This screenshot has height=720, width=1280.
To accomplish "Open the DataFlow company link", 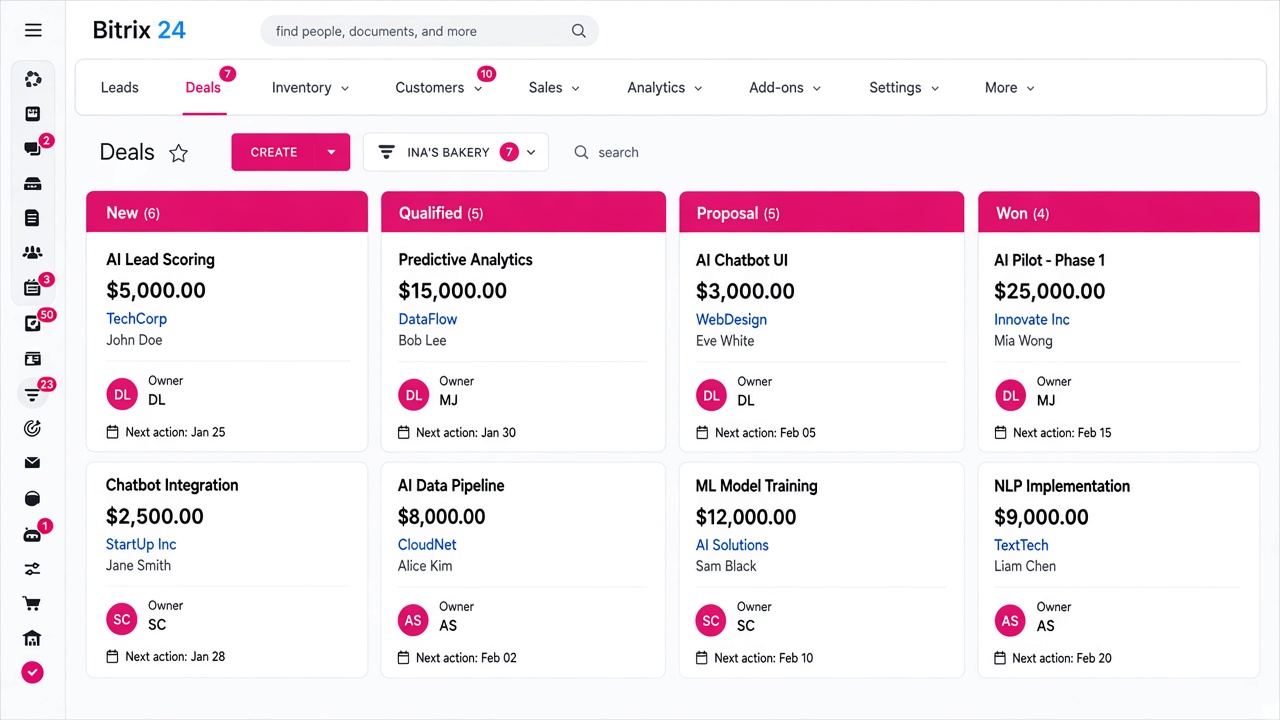I will point(428,319).
